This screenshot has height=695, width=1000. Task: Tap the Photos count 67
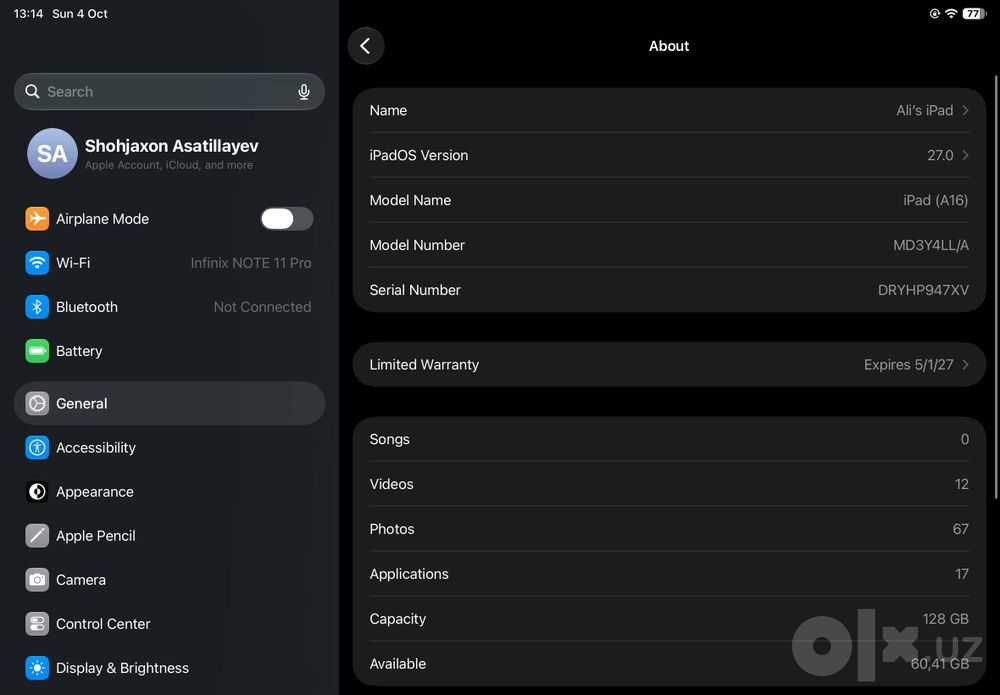coord(960,529)
